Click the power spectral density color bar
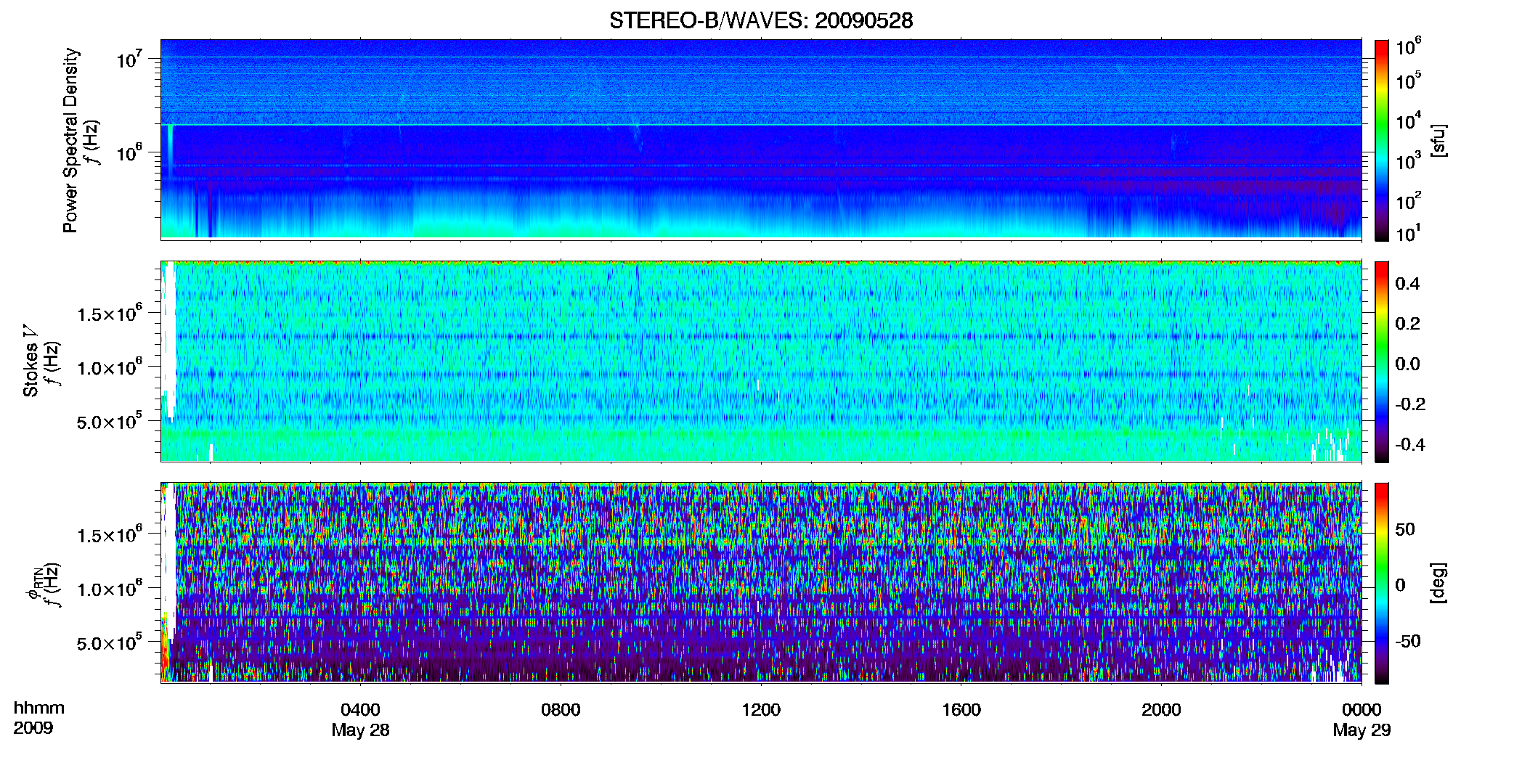Image resolution: width=1522 pixels, height=784 pixels. click(x=1382, y=140)
